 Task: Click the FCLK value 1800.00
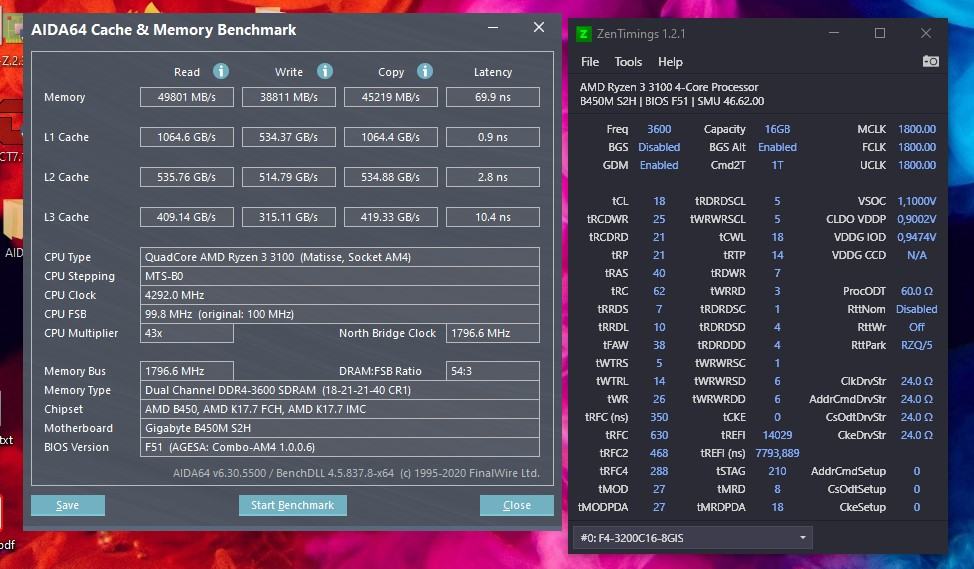click(x=916, y=147)
